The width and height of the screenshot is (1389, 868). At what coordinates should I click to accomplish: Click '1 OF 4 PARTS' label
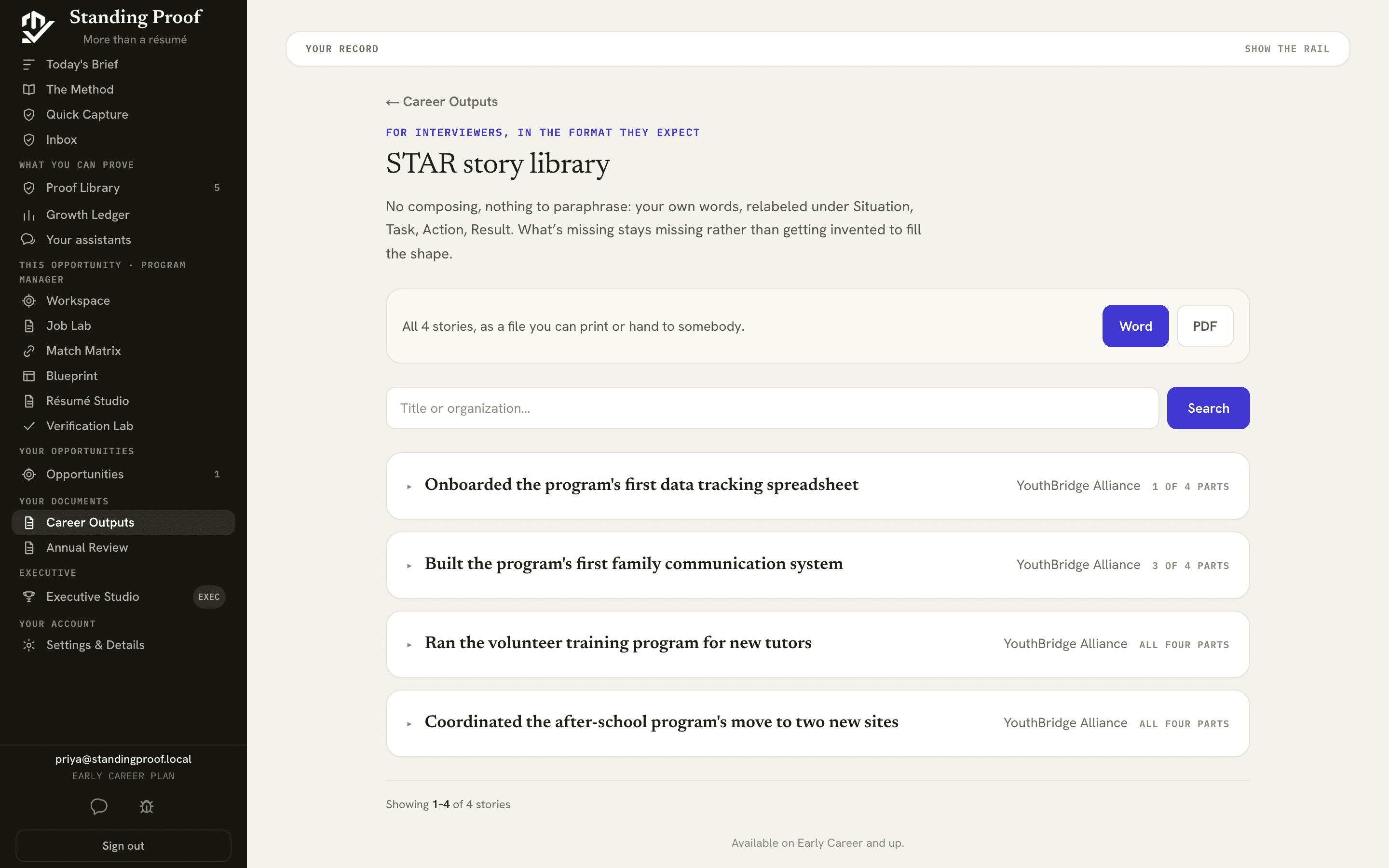(x=1190, y=487)
